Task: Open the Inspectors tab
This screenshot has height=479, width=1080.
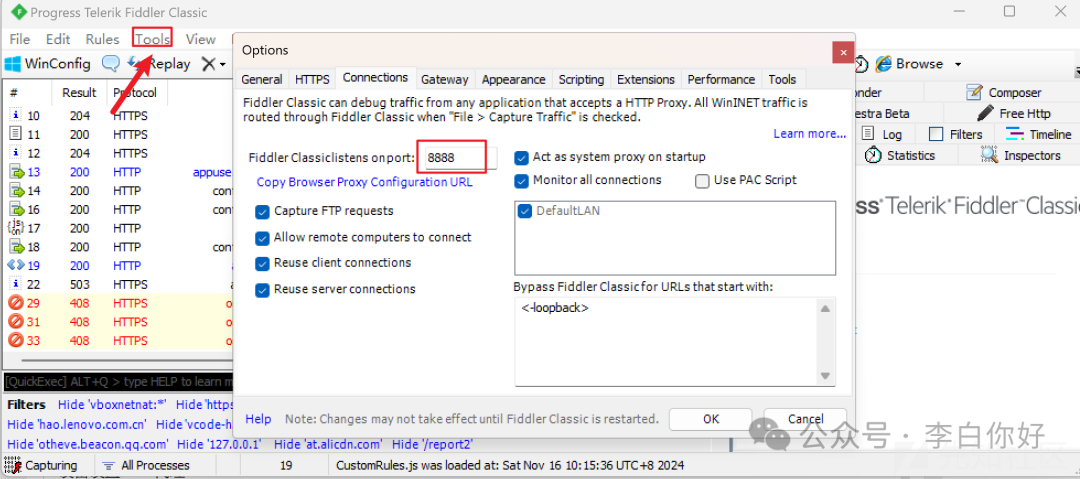Action: tap(1021, 155)
